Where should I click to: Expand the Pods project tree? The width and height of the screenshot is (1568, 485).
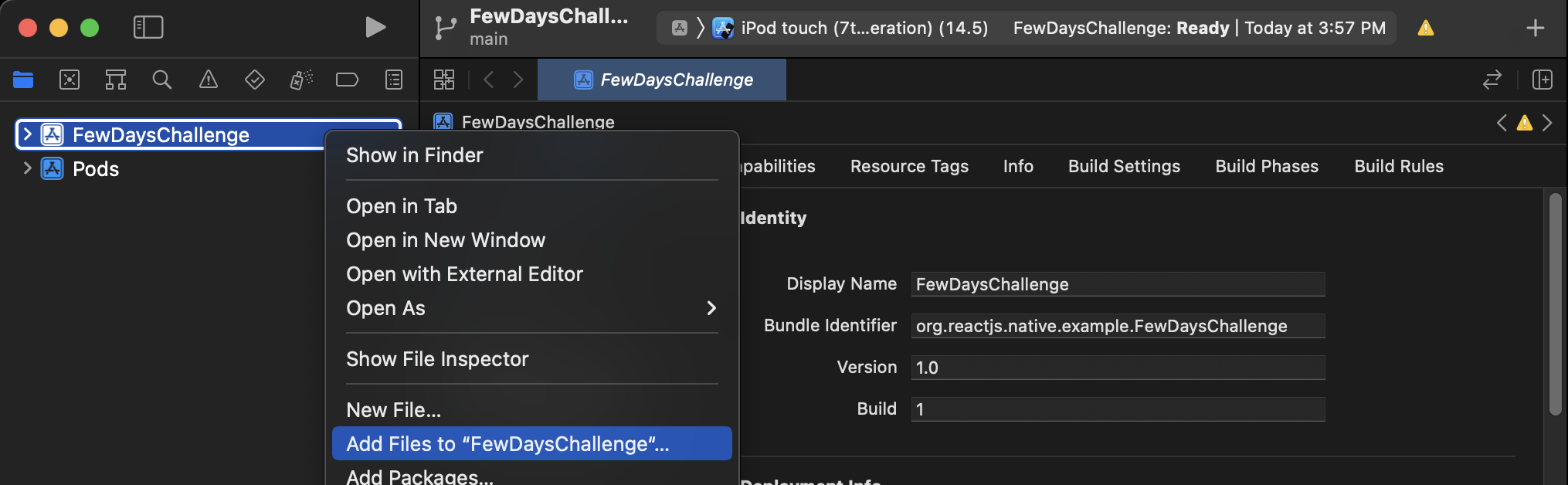pos(28,168)
